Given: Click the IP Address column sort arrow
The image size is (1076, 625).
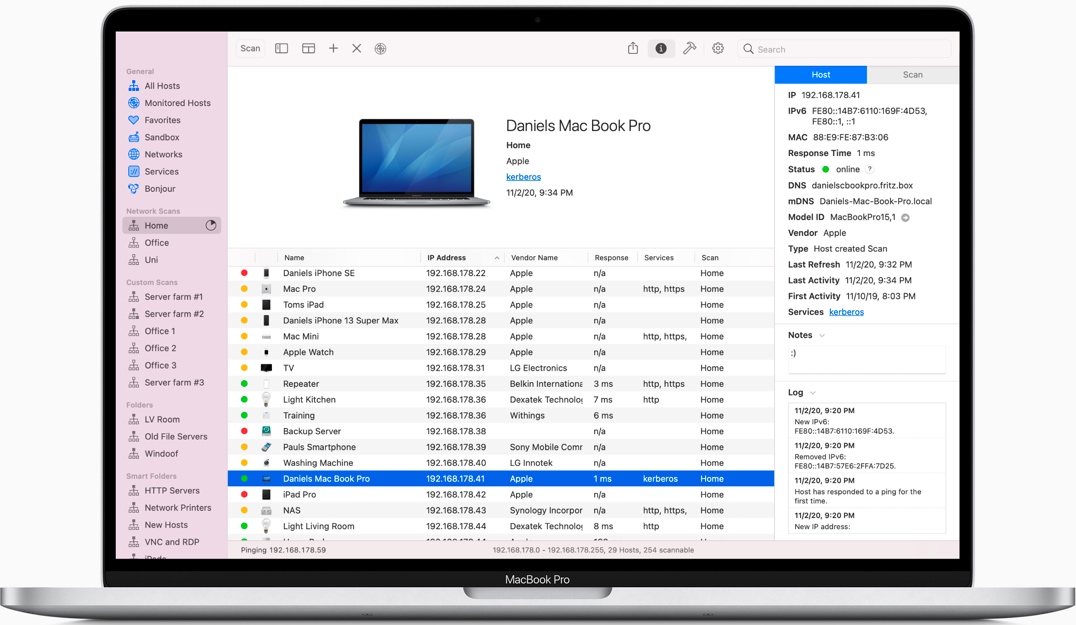Looking at the screenshot, I should pyautogui.click(x=497, y=258).
